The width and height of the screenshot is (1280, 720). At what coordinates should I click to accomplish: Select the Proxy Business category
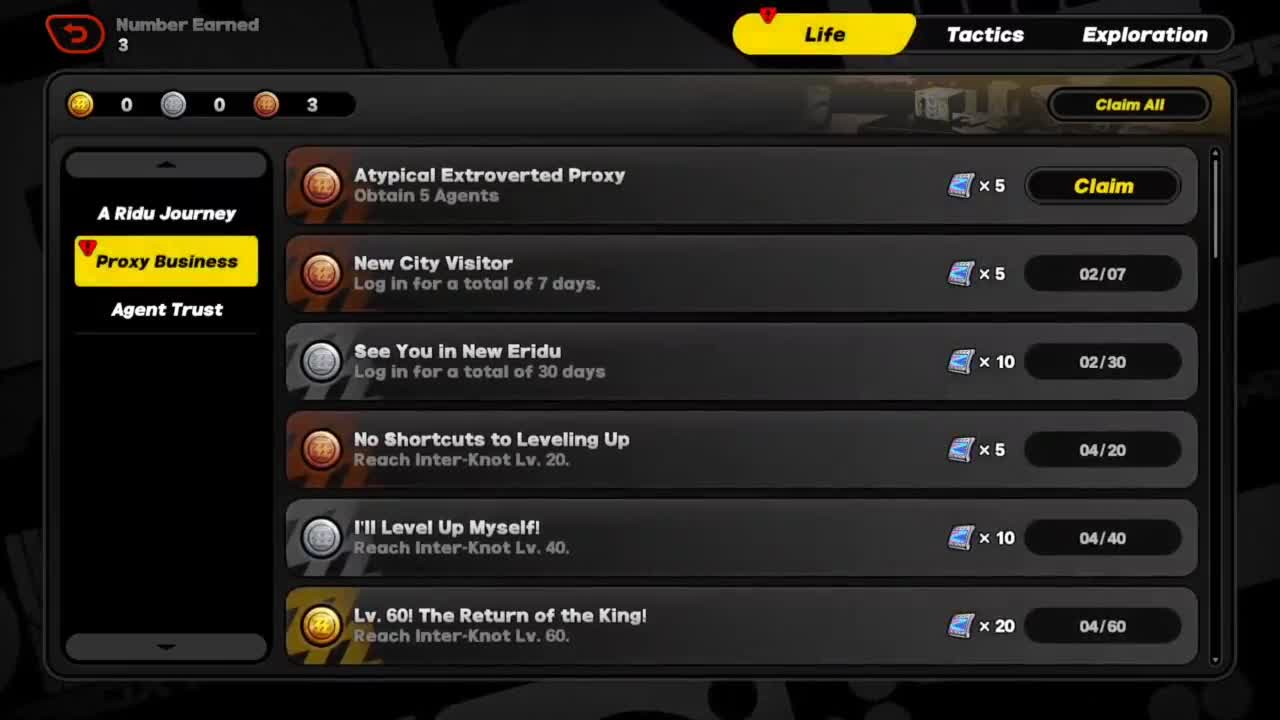pyautogui.click(x=166, y=261)
